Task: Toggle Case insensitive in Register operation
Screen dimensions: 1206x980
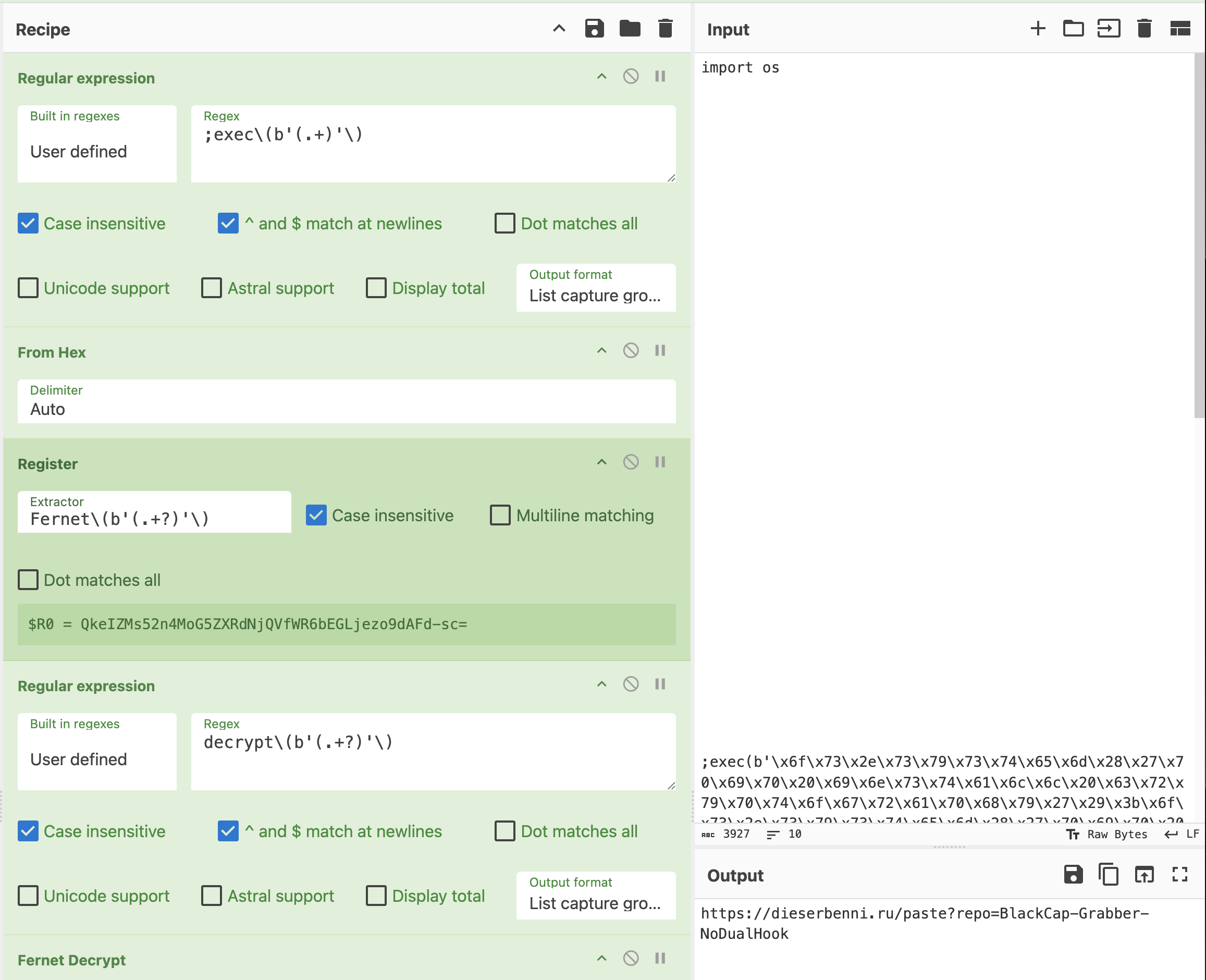Action: click(316, 516)
